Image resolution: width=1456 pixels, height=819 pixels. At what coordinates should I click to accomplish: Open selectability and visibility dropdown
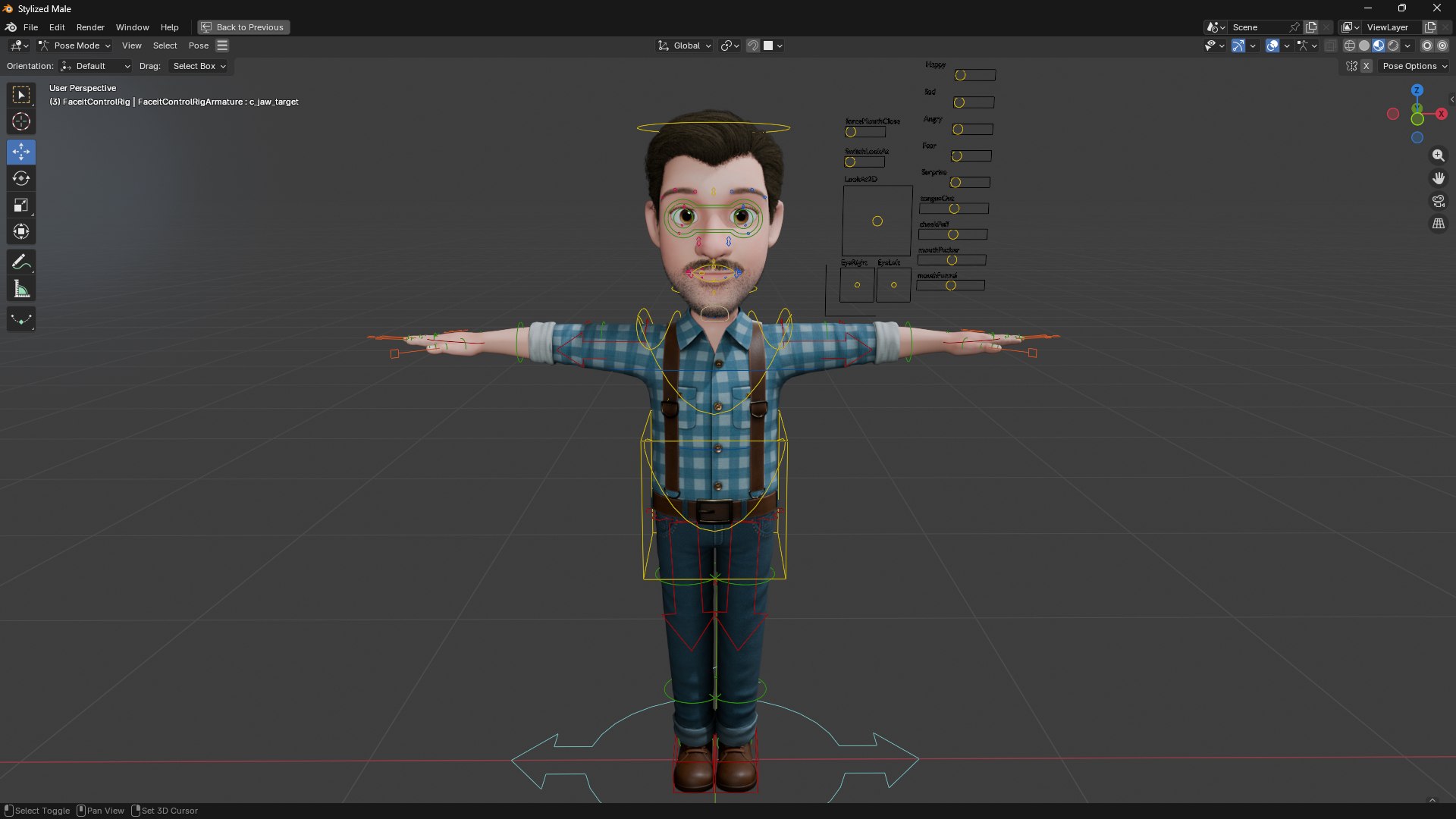pyautogui.click(x=1214, y=45)
